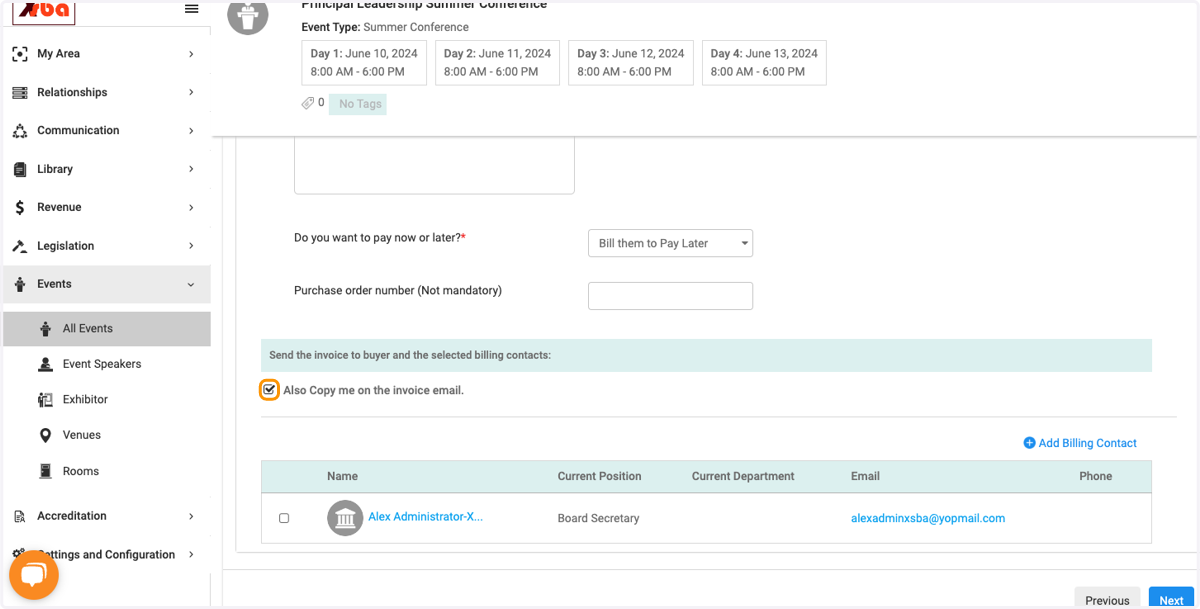Expand Settings and Configuration chevron
1200x609 pixels.
coord(191,555)
